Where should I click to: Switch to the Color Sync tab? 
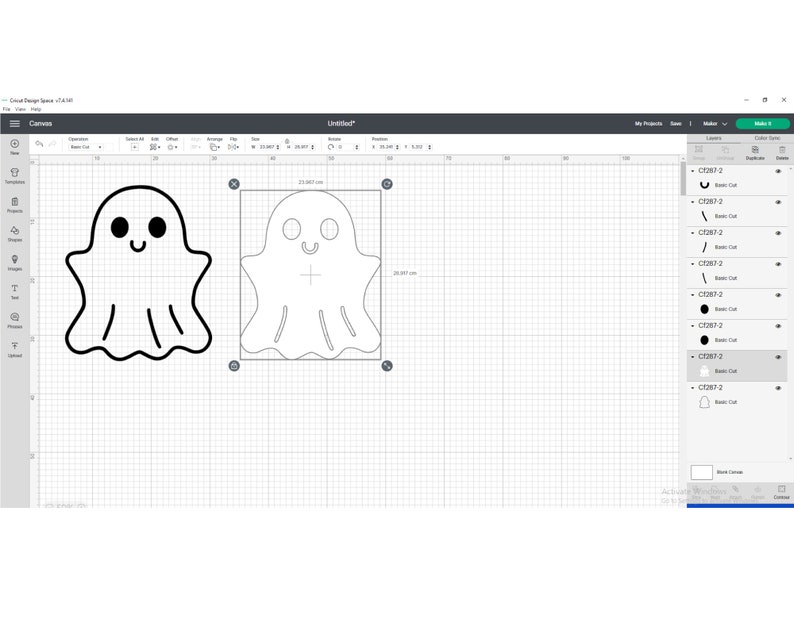pyautogui.click(x=767, y=138)
